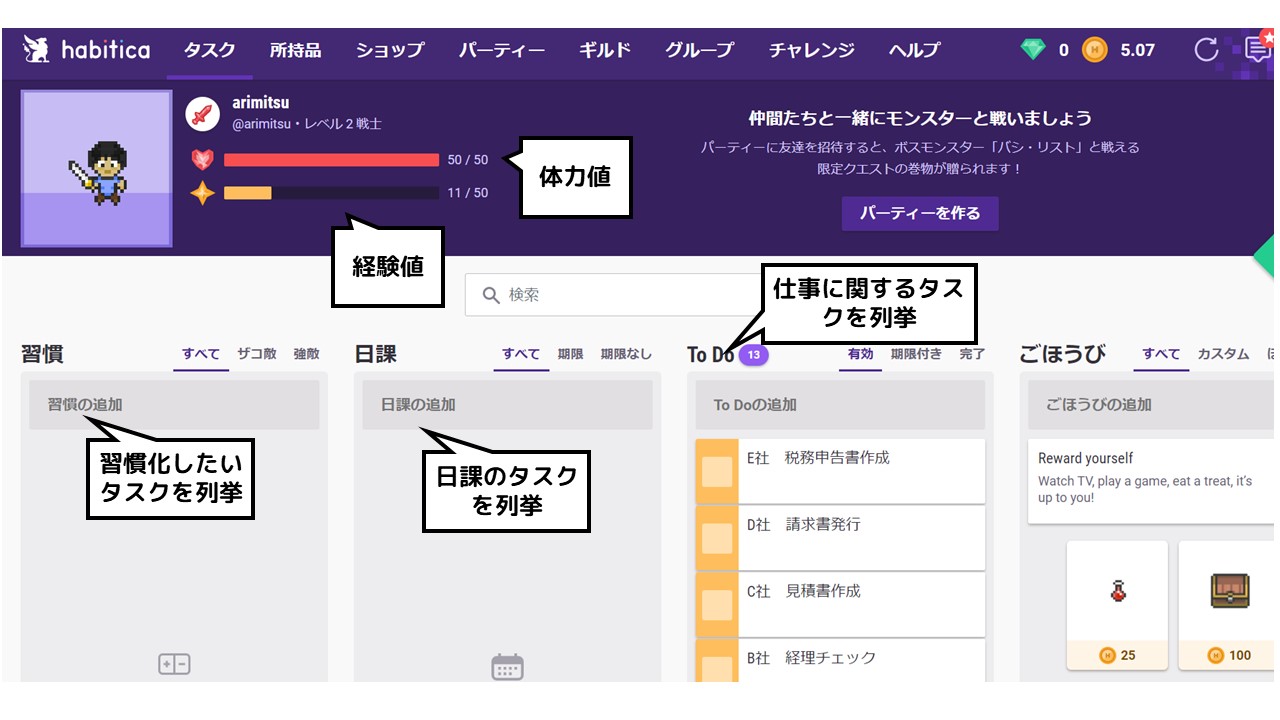Click the Habitica gryphon logo
Screen dimensions: 1280x720
pos(38,49)
